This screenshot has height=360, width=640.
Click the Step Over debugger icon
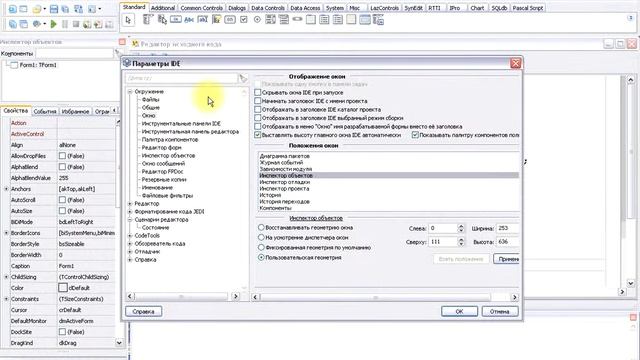coord(98,24)
